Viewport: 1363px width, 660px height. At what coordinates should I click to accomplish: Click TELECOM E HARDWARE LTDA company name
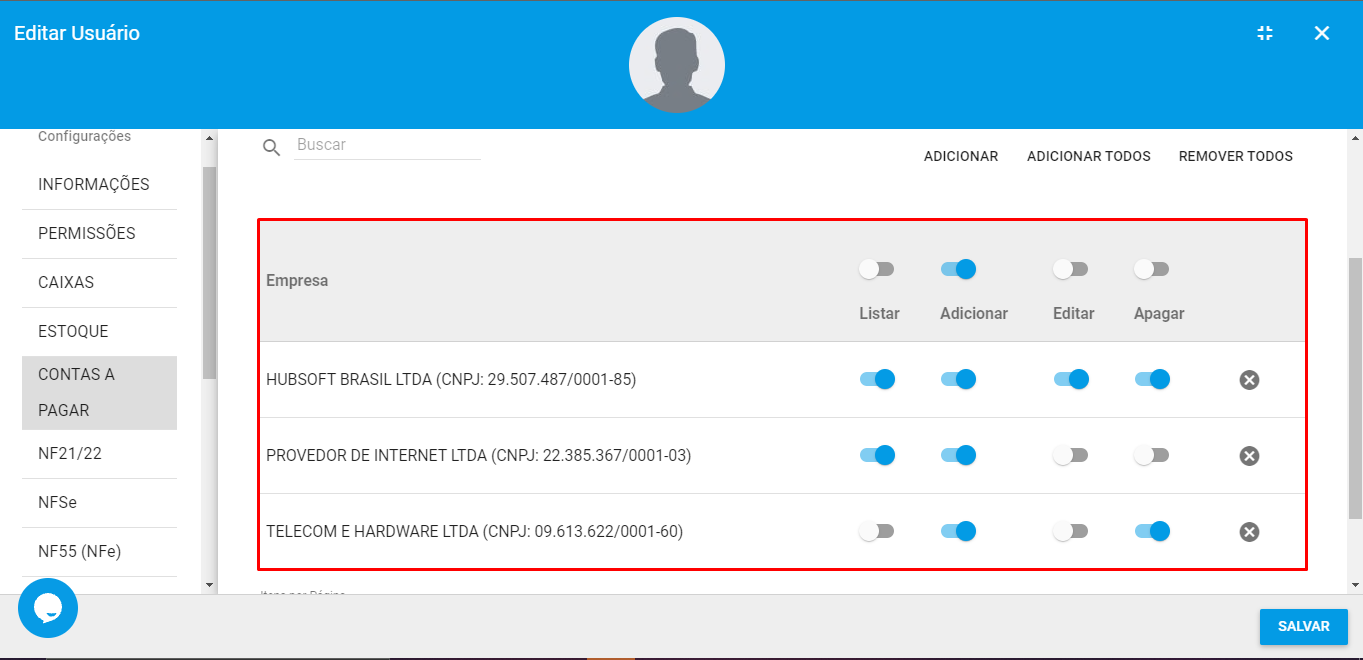point(474,532)
